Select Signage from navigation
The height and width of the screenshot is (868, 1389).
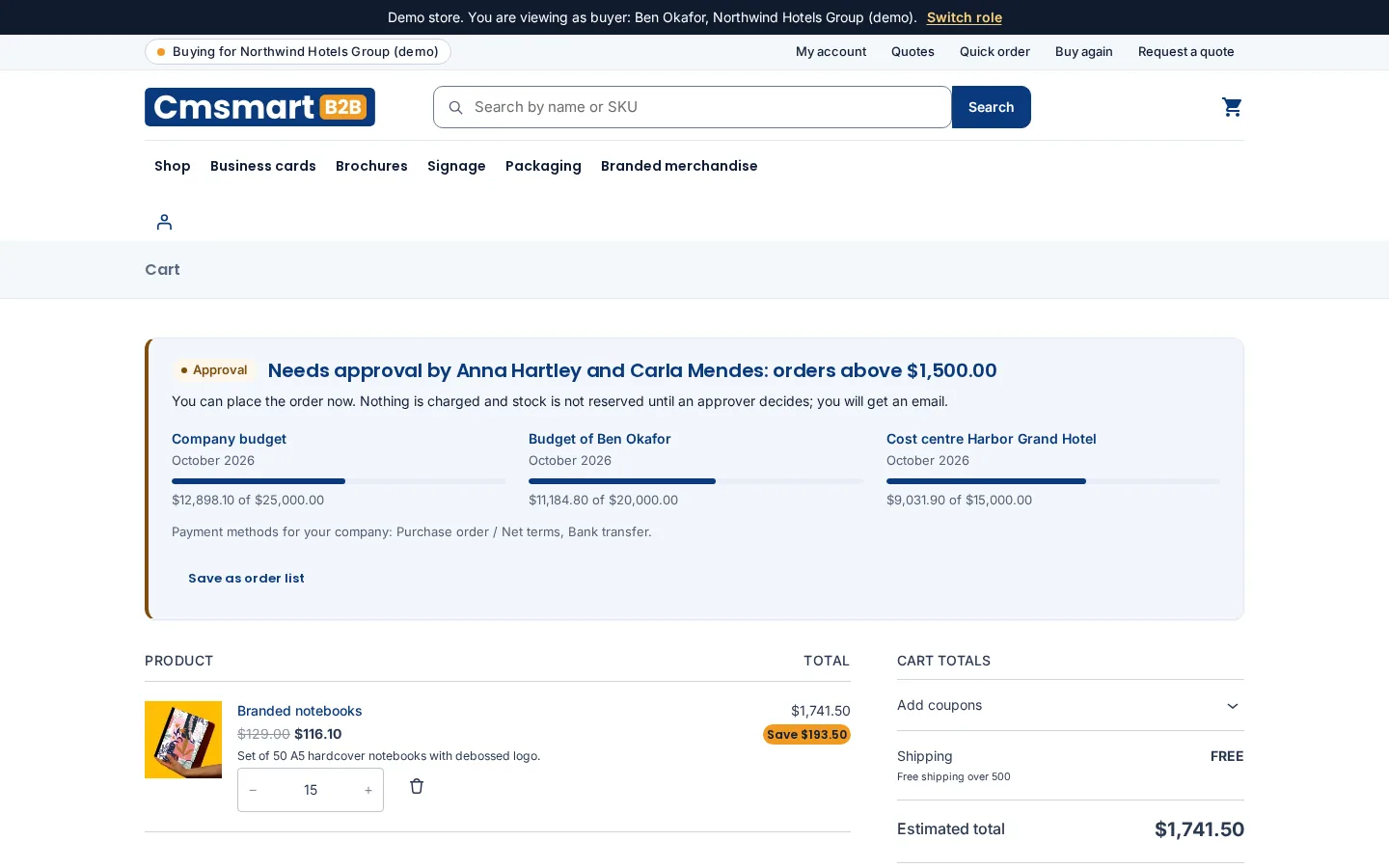(456, 166)
